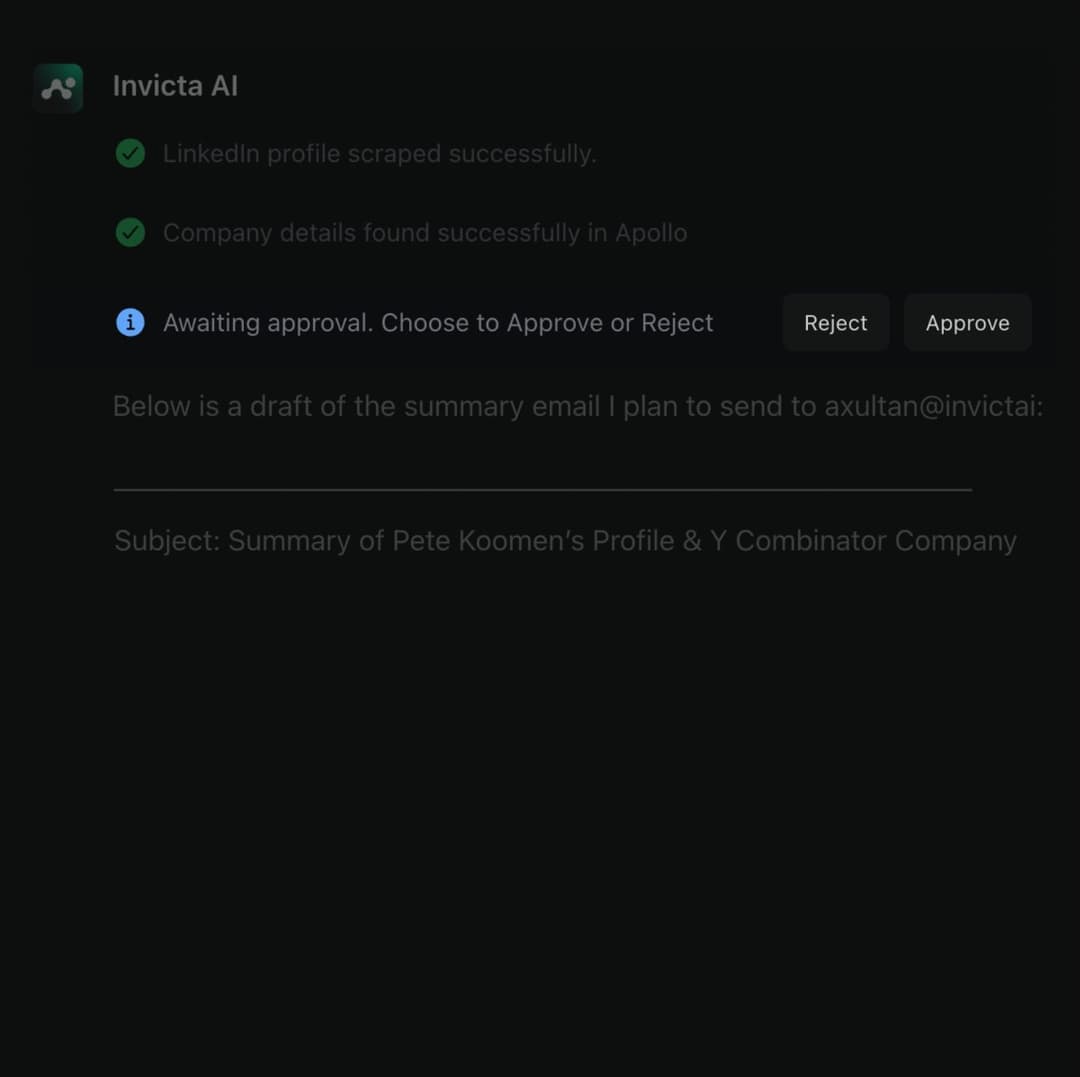Click the horizontal divider above the subject

click(x=542, y=490)
